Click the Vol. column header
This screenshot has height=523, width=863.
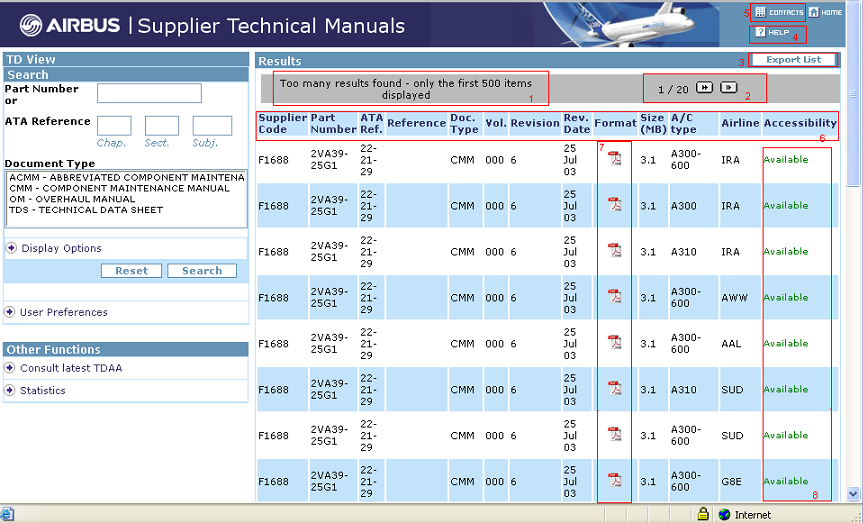tap(495, 123)
